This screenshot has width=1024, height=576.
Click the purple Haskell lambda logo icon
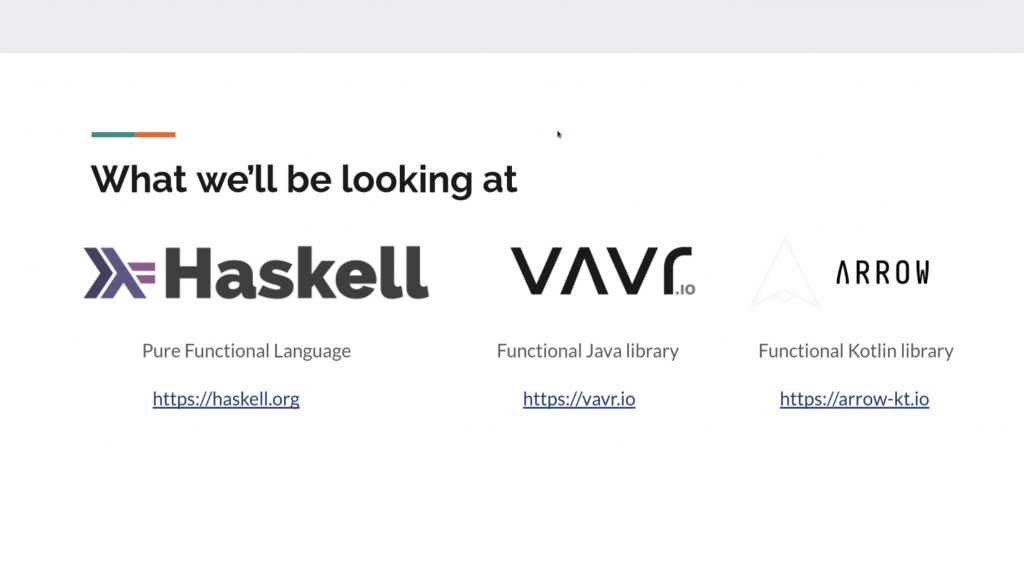tap(120, 273)
